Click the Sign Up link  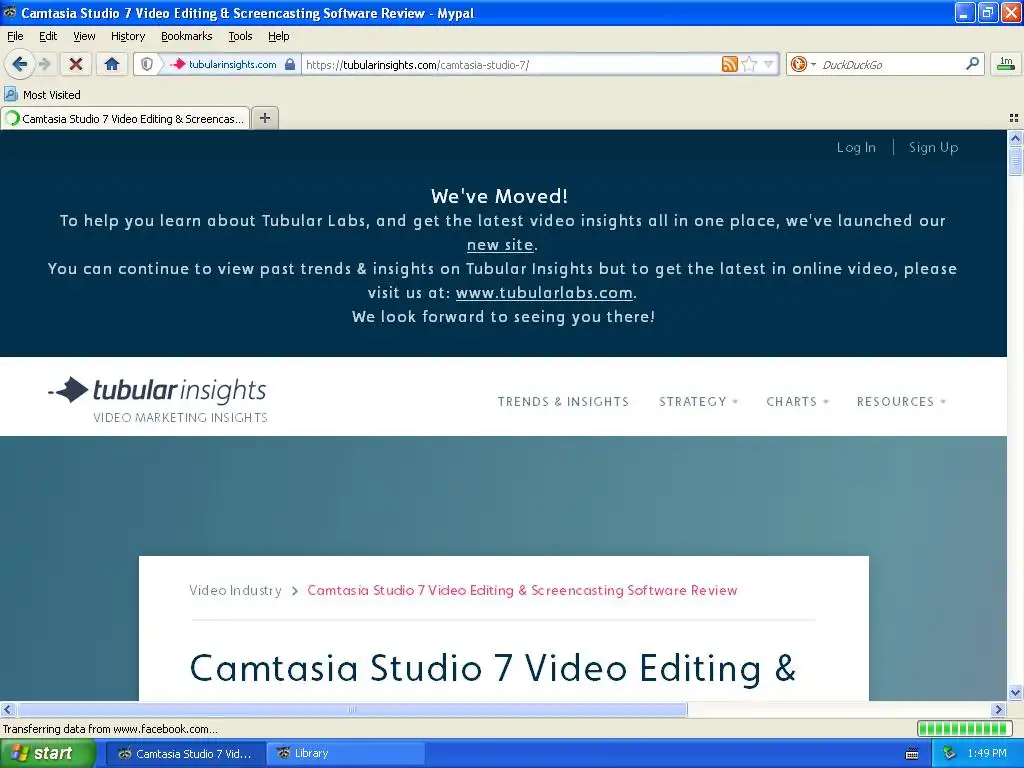pyautogui.click(x=933, y=147)
